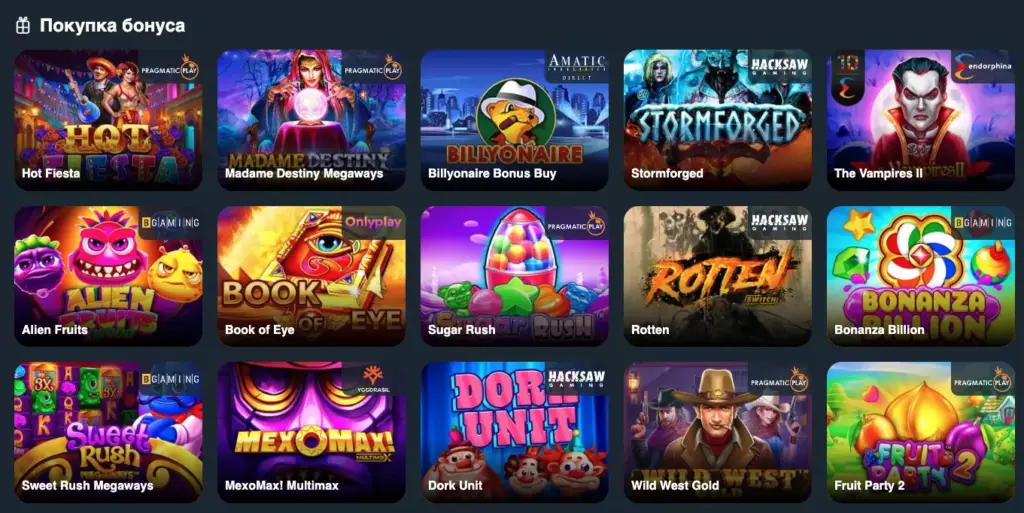1024x513 pixels.
Task: Click the Stormforged title label
Action: tap(667, 174)
